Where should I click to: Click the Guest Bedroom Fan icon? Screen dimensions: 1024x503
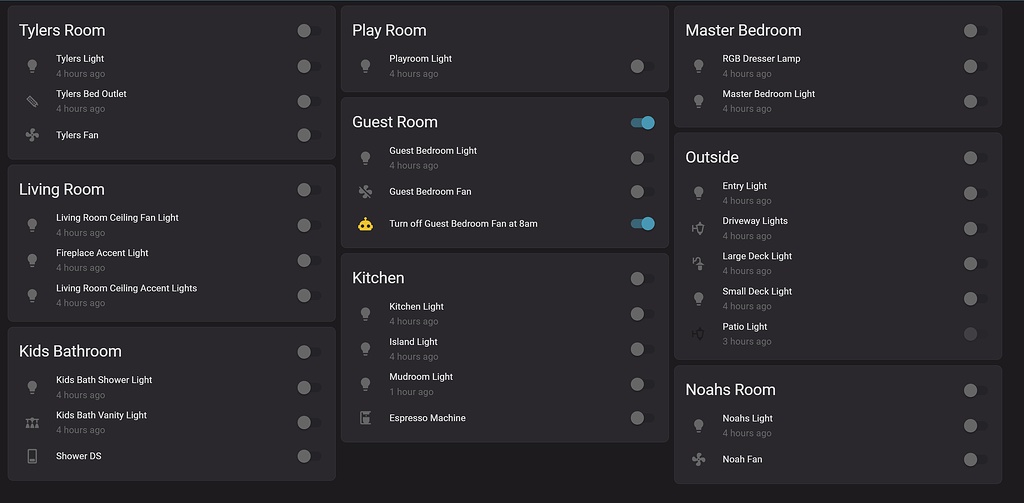[x=365, y=192]
